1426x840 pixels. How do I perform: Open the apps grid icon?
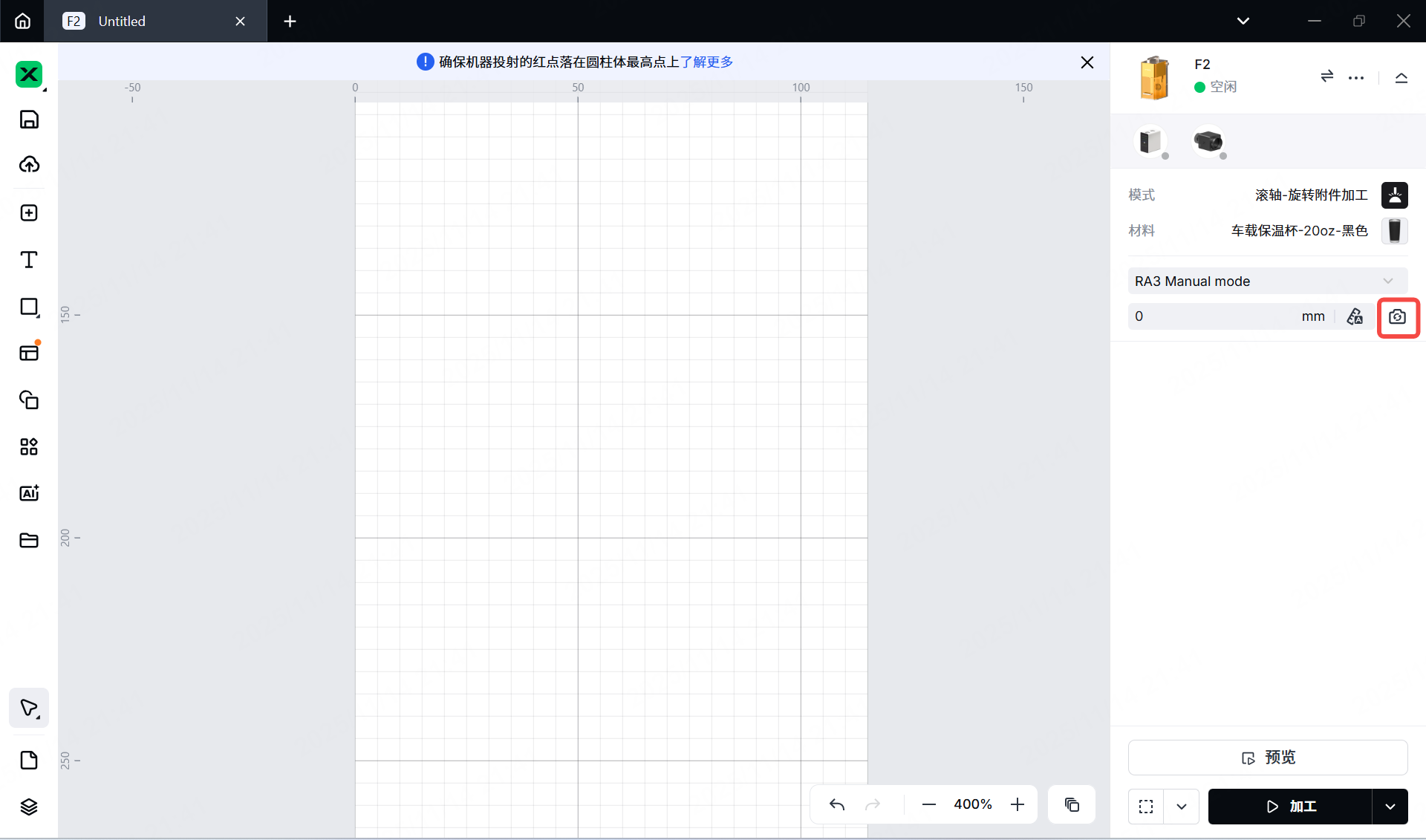pyautogui.click(x=29, y=446)
